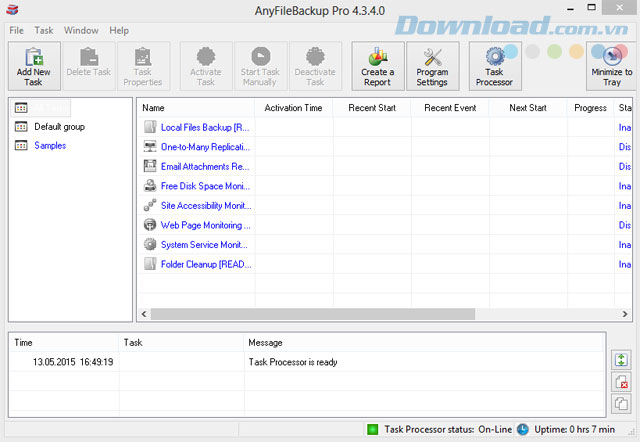Open the Help menu
Viewport: 640px width, 442px height.
pos(119,31)
